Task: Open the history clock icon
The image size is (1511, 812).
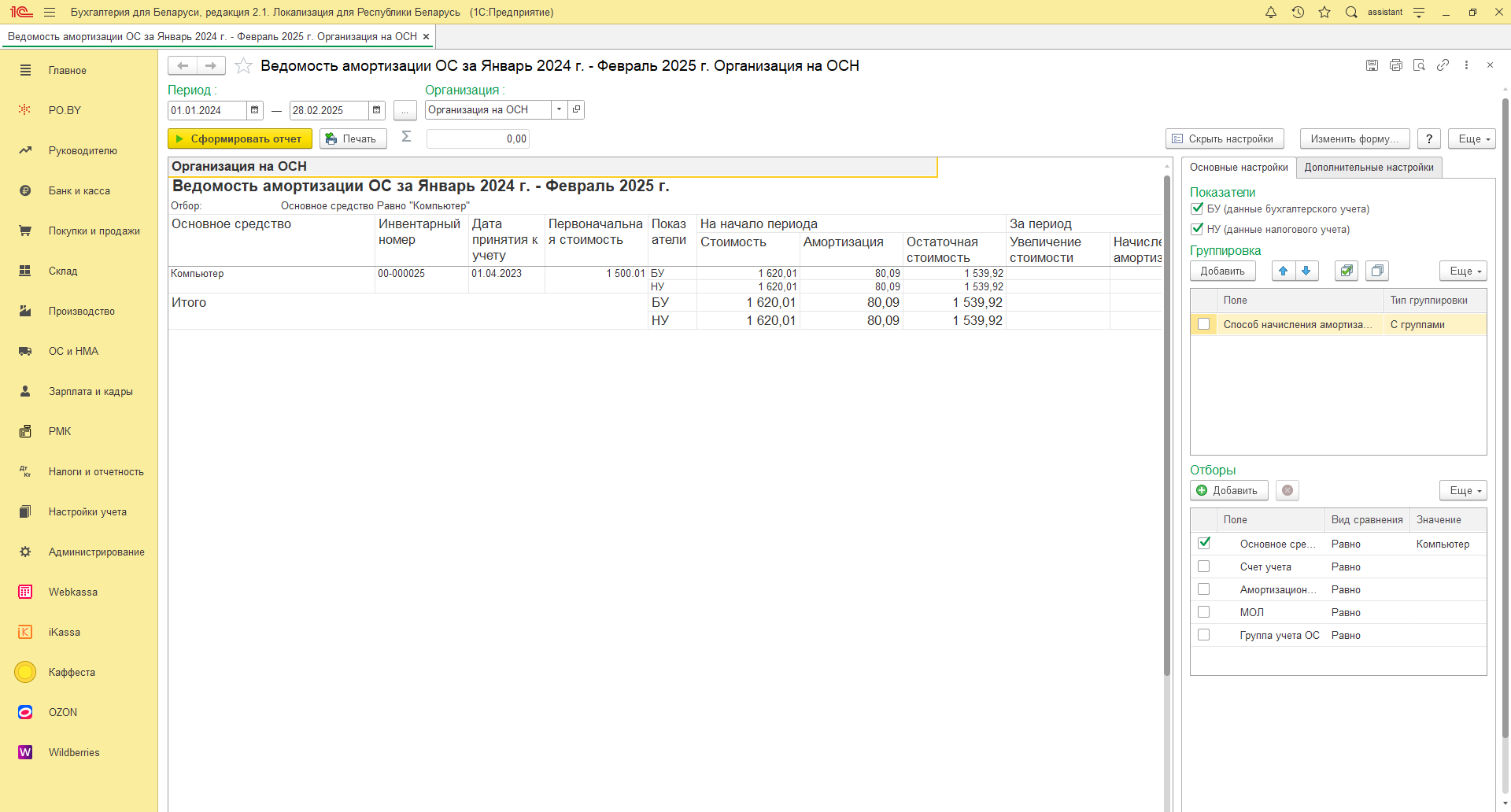Action: pos(1298,13)
